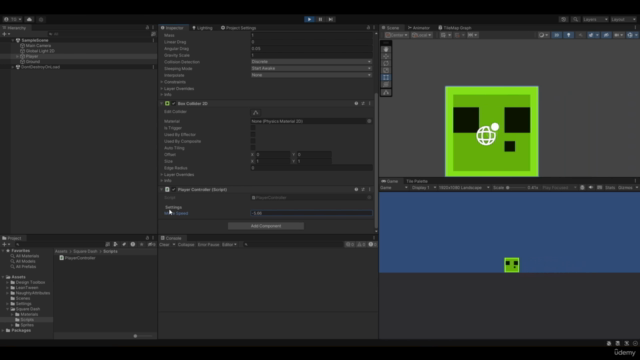The image size is (640, 360).
Task: Click the Step frame button
Action: point(331,19)
